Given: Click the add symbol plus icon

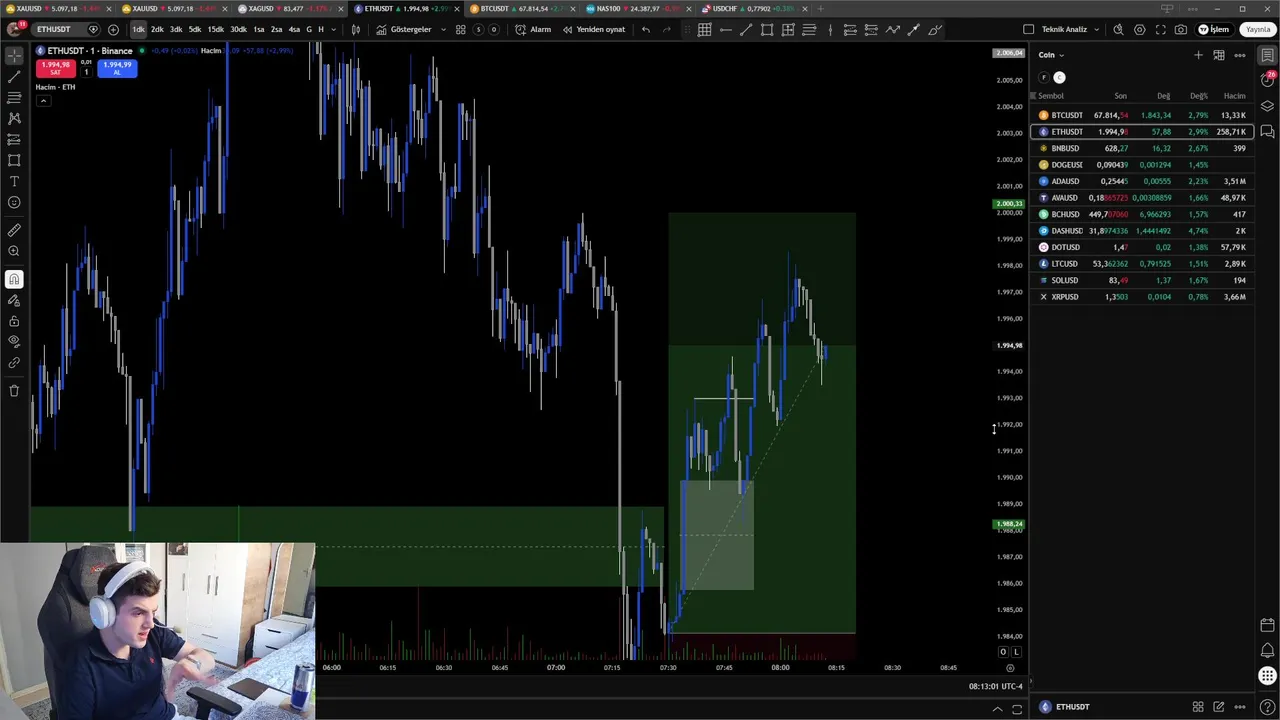Looking at the screenshot, I should click(113, 29).
